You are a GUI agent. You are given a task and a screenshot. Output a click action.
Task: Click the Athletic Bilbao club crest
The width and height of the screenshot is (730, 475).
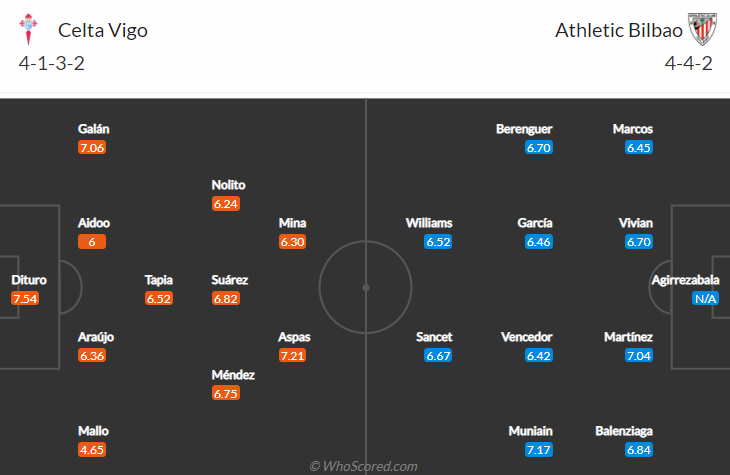[x=703, y=29]
